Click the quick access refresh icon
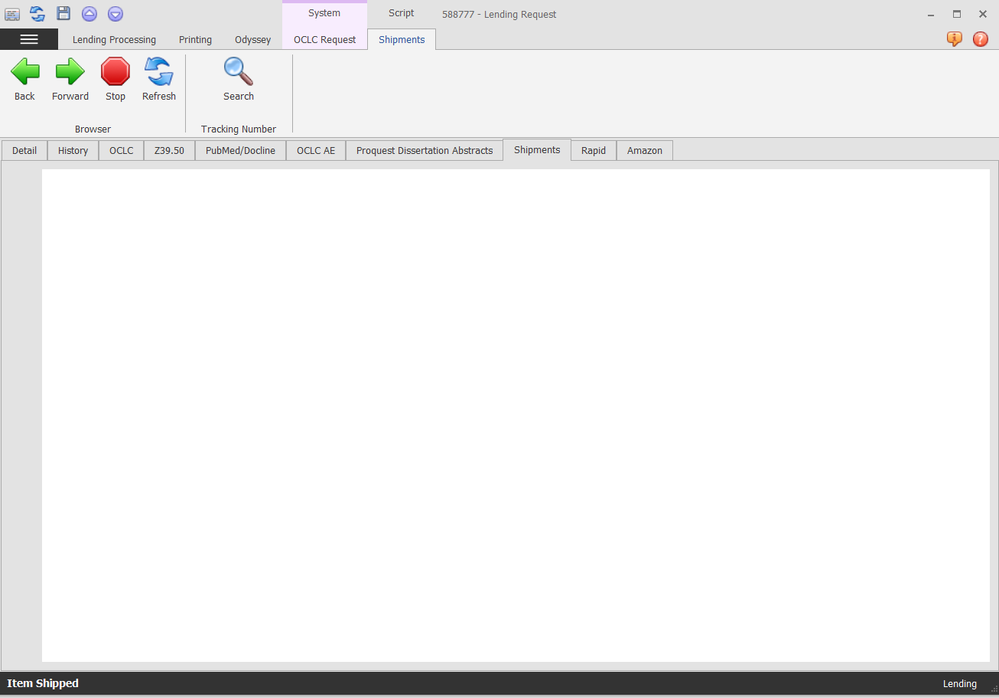This screenshot has width=999, height=698. pyautogui.click(x=38, y=13)
